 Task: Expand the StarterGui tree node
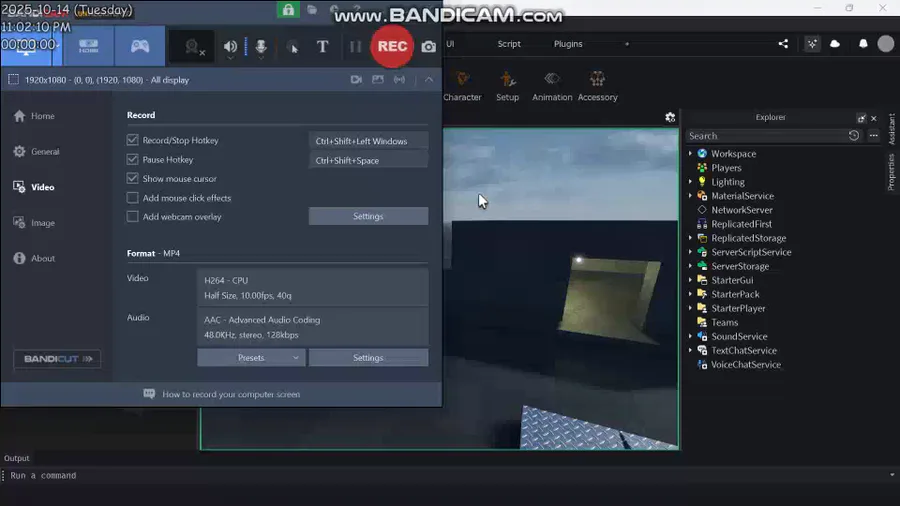tap(690, 280)
